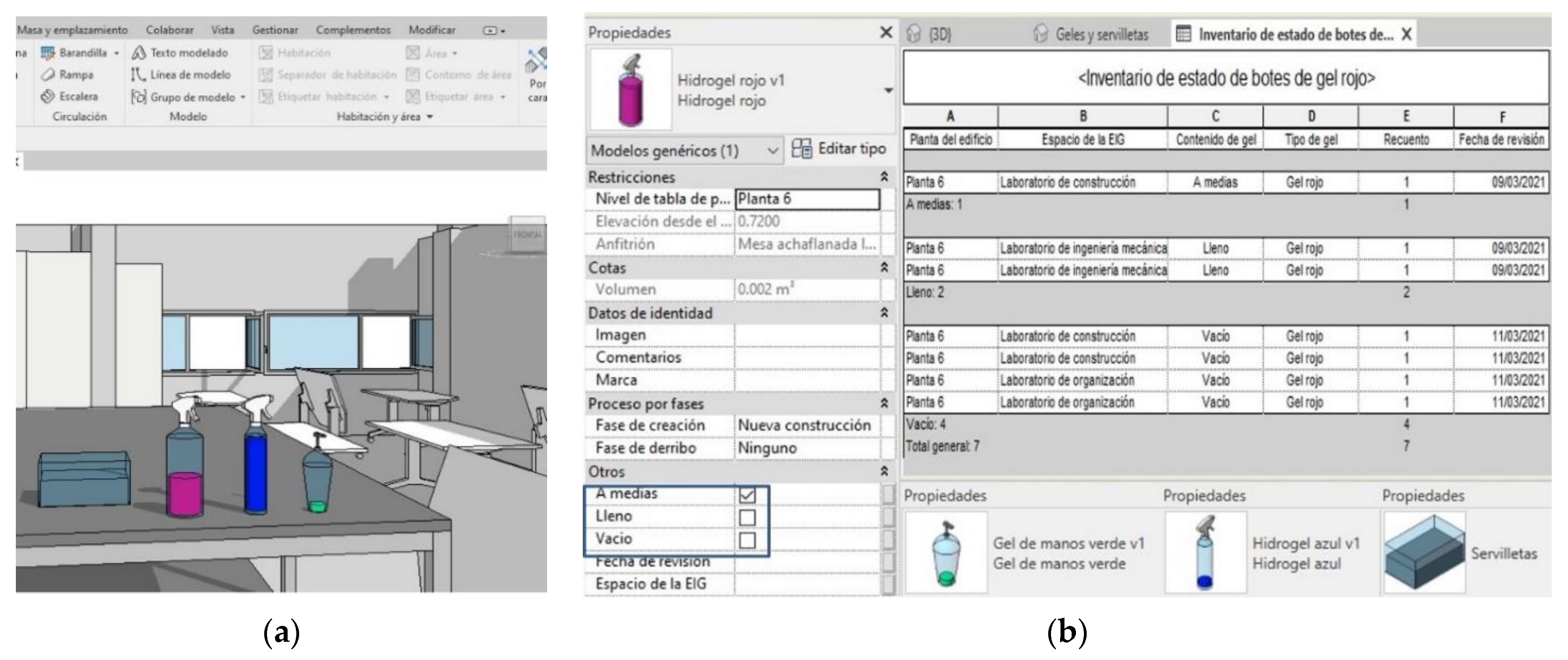This screenshot has width=1568, height=660.
Task: Choose the Texto modelado tool
Action: [x=139, y=53]
